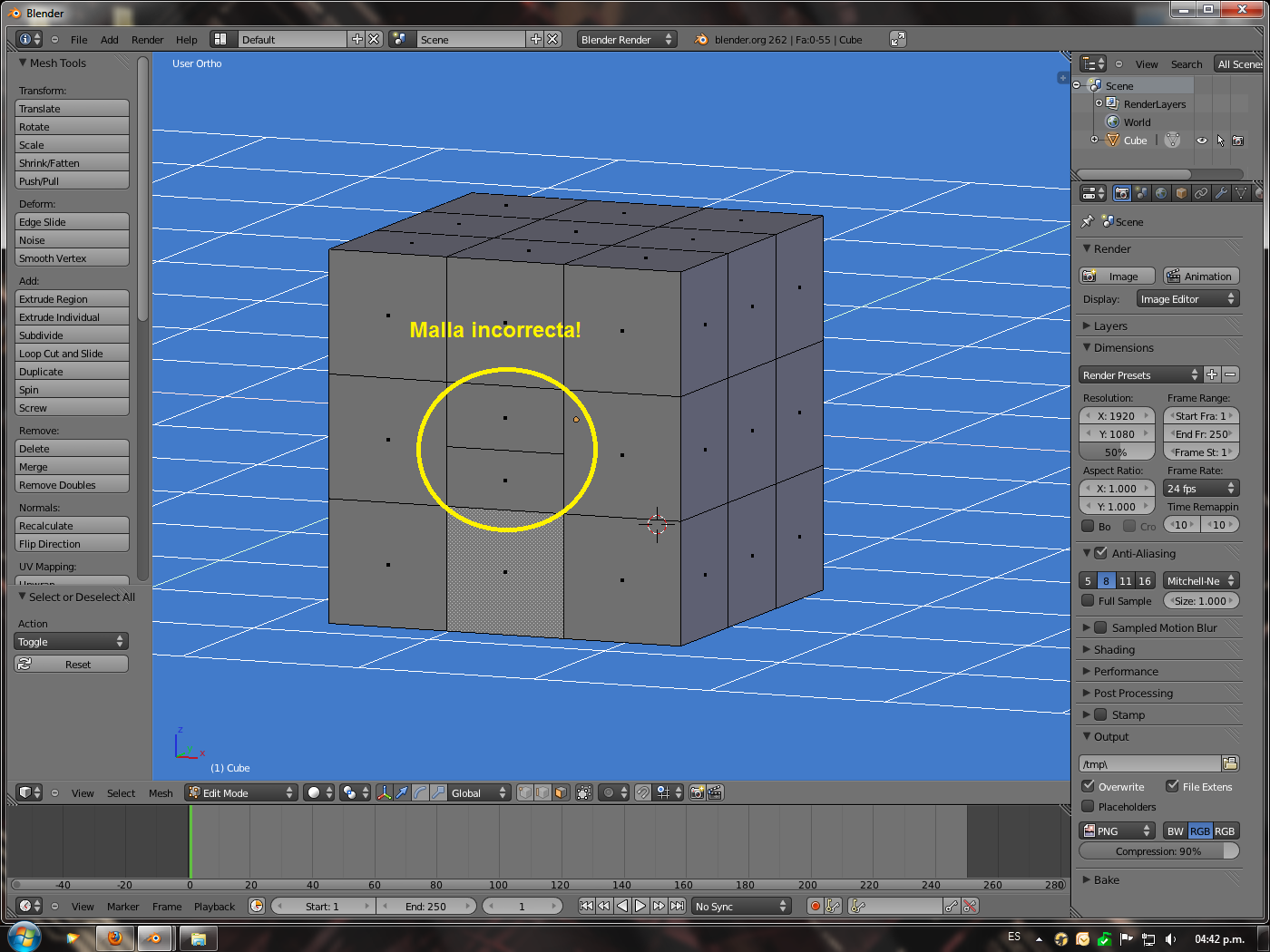Screen dimensions: 1270x952
Task: Open the Blender Render engine dropdown
Action: click(627, 40)
